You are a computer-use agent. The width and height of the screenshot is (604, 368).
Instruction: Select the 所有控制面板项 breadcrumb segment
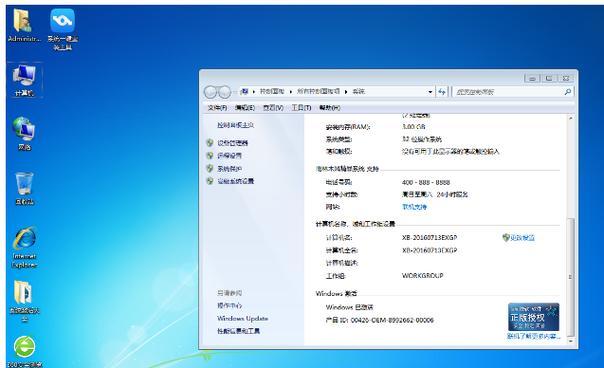tap(318, 91)
